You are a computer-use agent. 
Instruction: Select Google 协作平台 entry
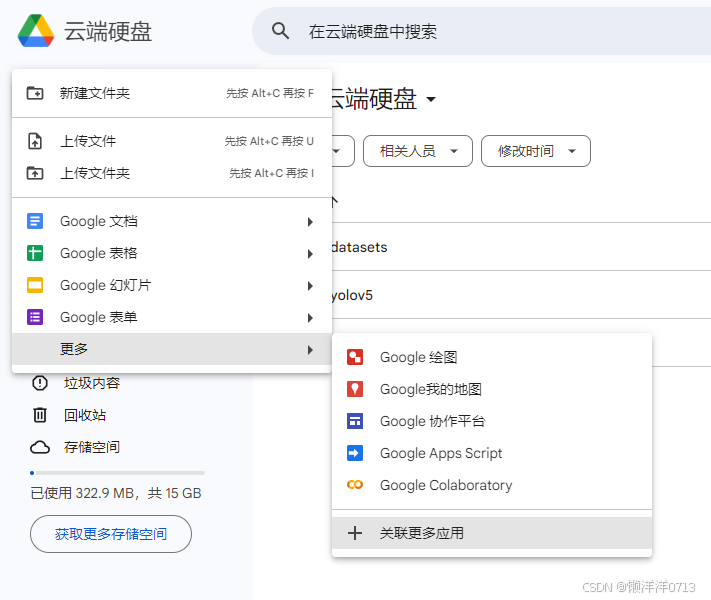click(x=492, y=421)
